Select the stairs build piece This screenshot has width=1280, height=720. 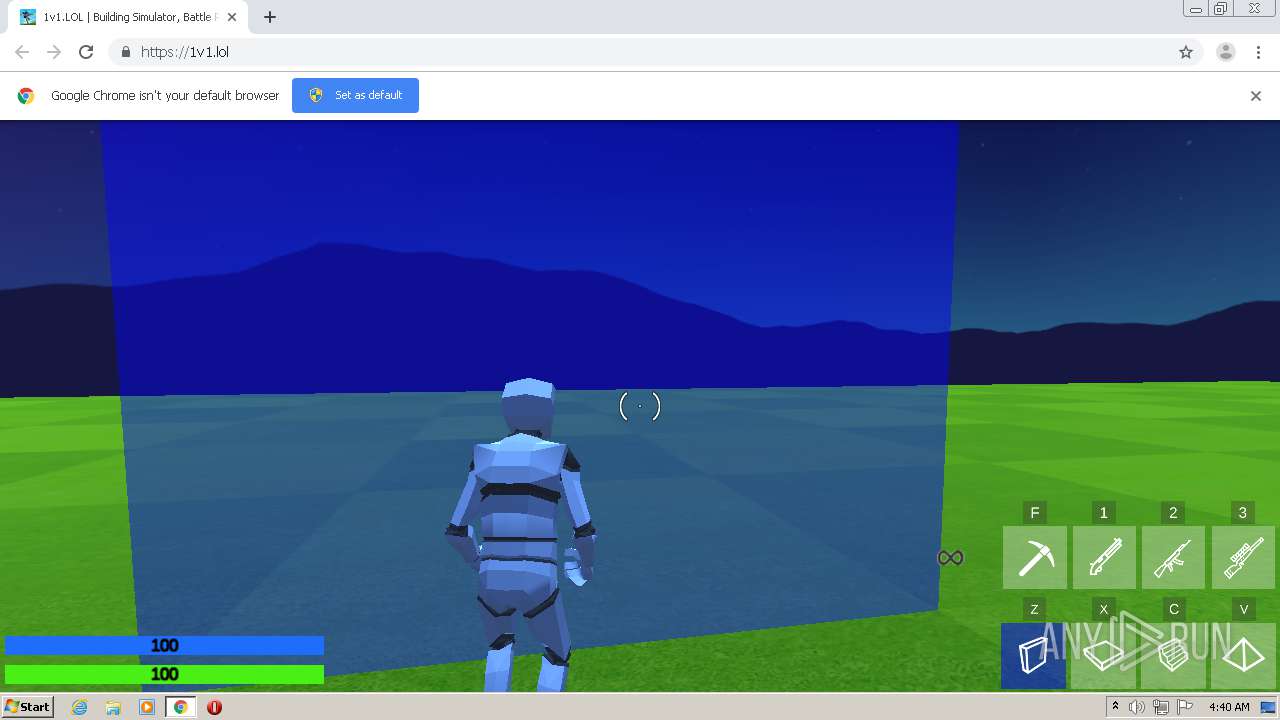tap(1173, 655)
